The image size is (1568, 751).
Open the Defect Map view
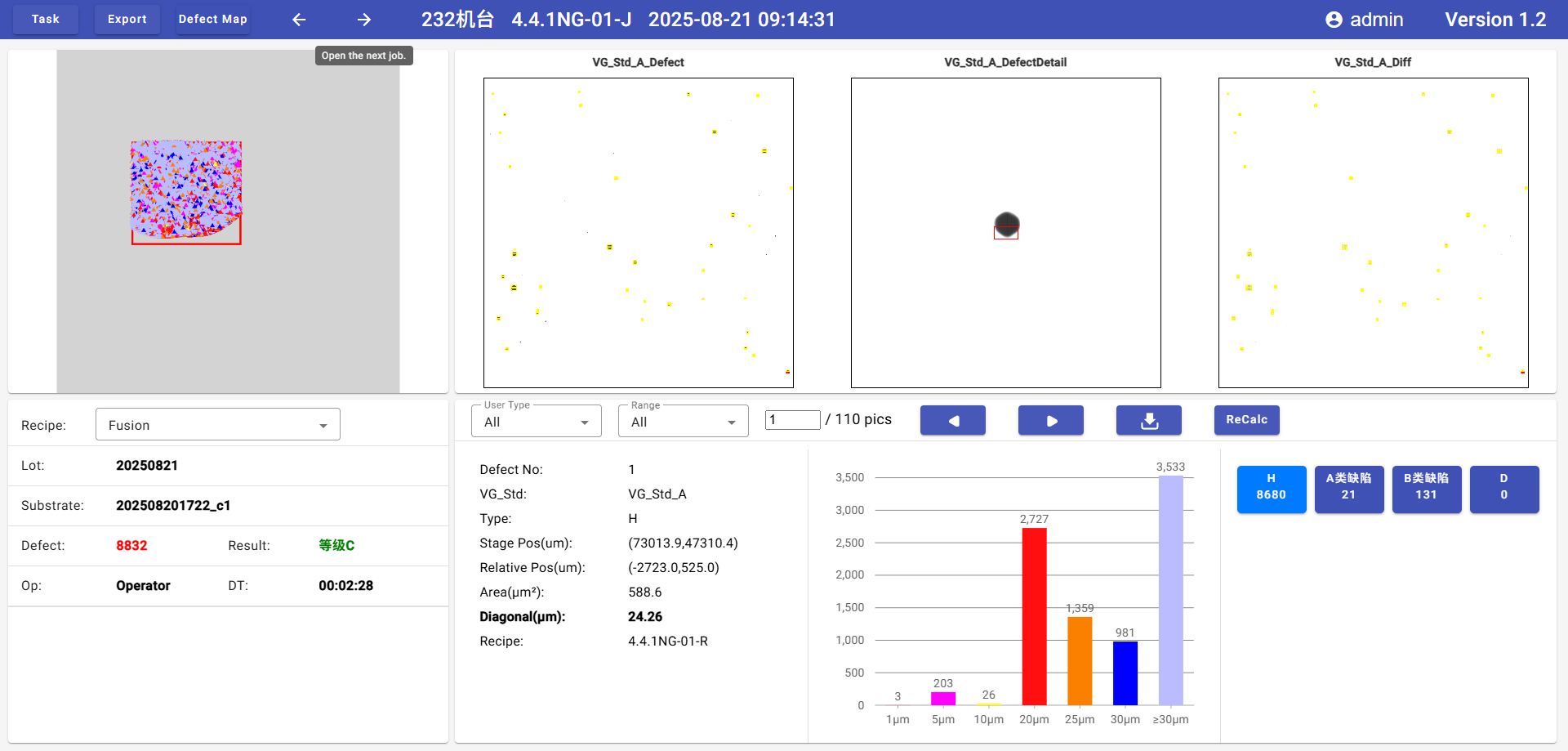click(x=212, y=20)
